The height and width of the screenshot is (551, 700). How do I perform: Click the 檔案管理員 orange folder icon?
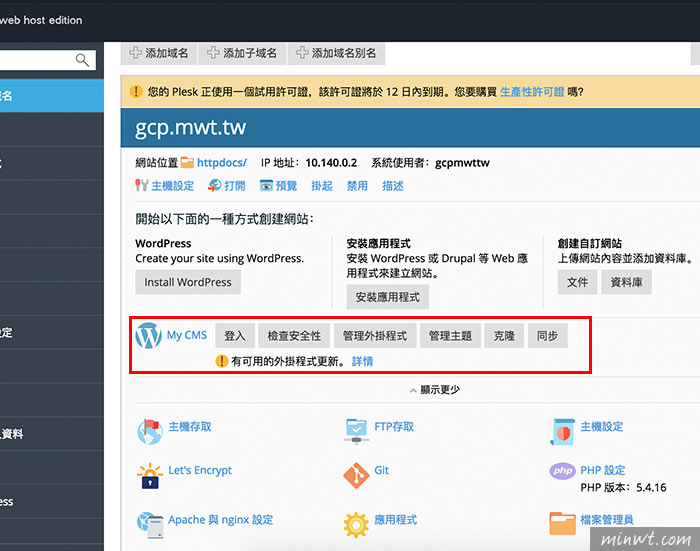pos(562,523)
